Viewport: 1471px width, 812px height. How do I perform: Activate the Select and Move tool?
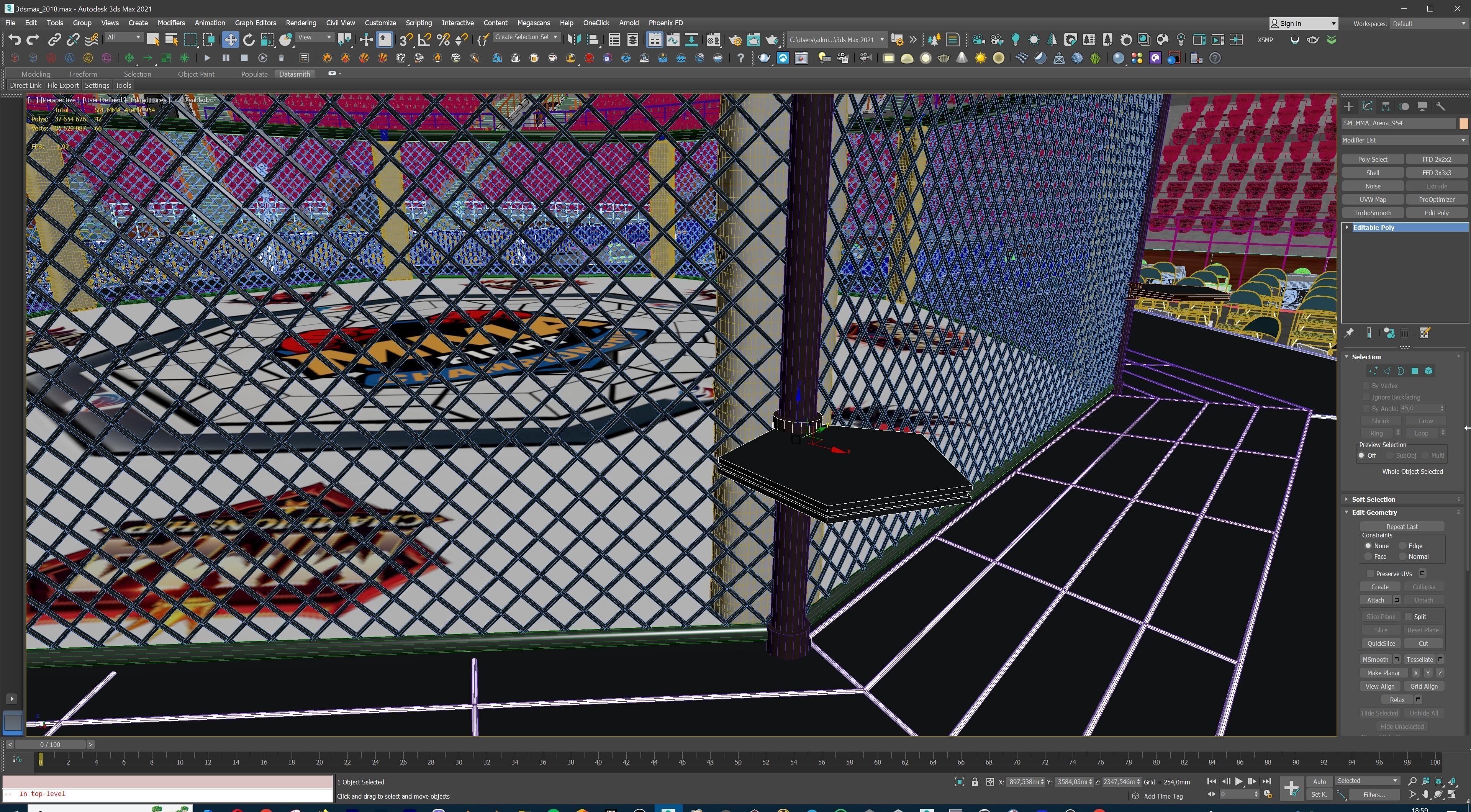tap(230, 39)
